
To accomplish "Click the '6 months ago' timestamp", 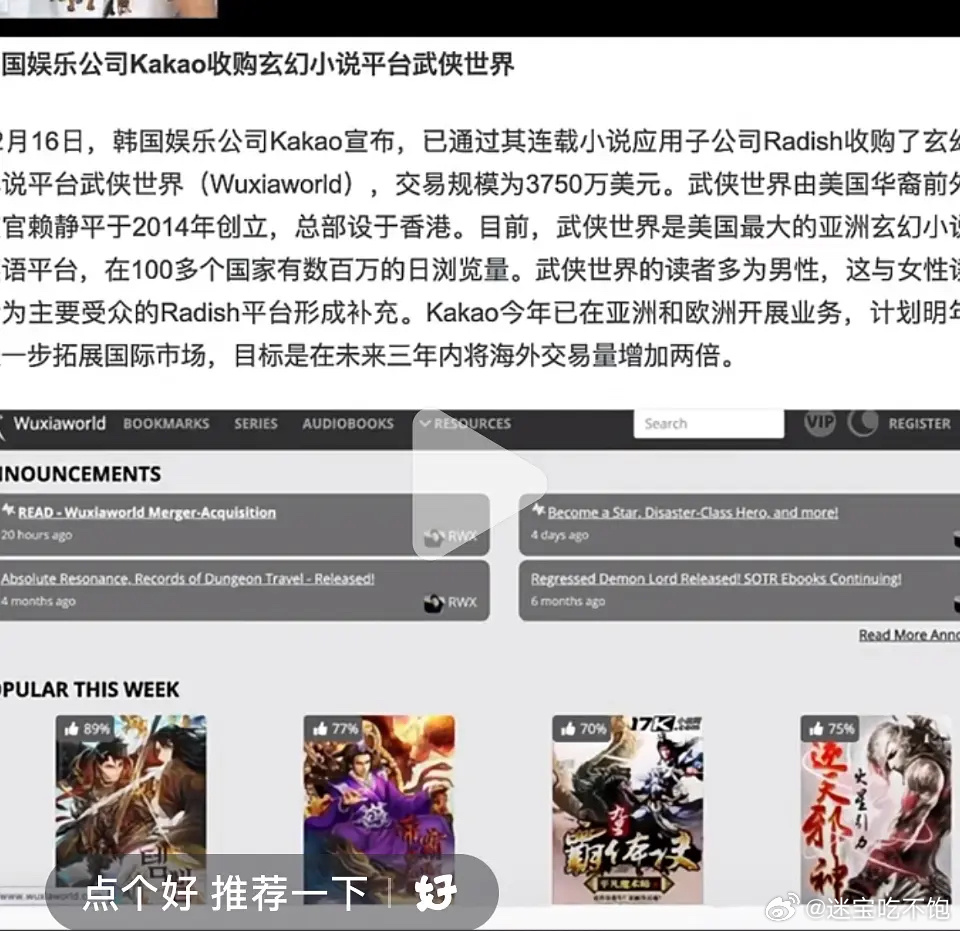I will click(x=568, y=601).
